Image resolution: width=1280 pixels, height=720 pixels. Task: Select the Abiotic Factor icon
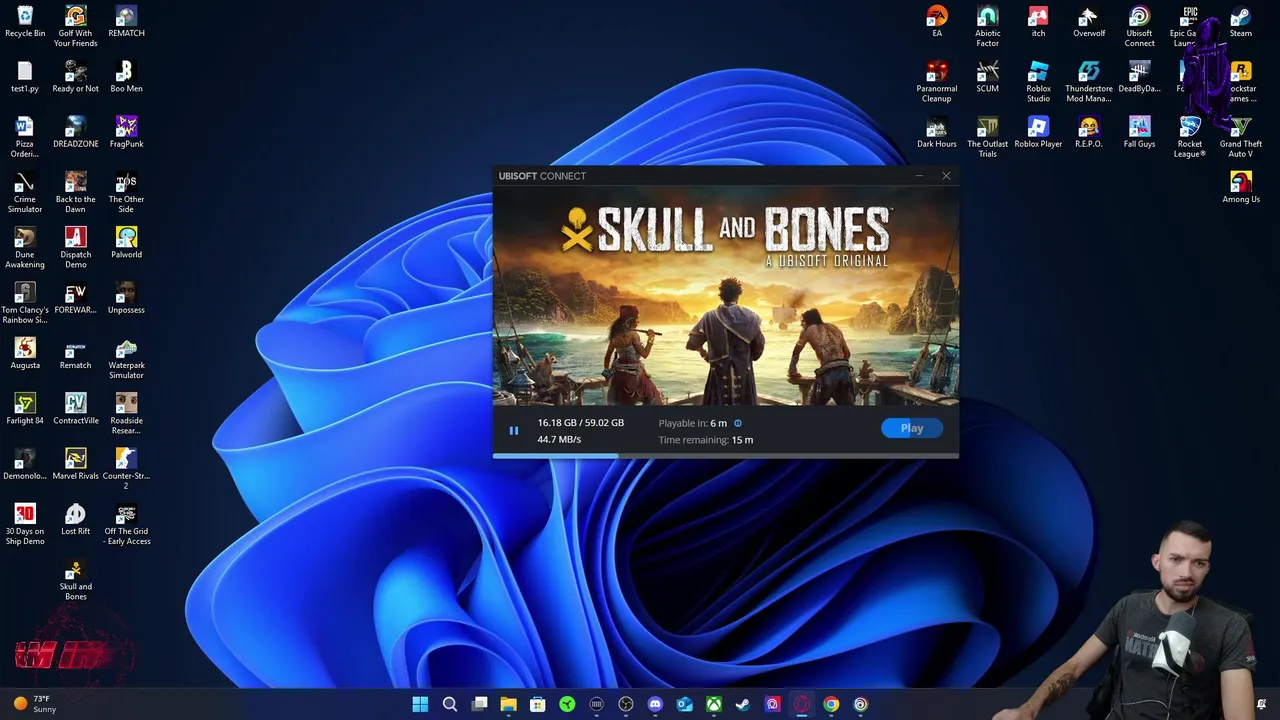987,27
